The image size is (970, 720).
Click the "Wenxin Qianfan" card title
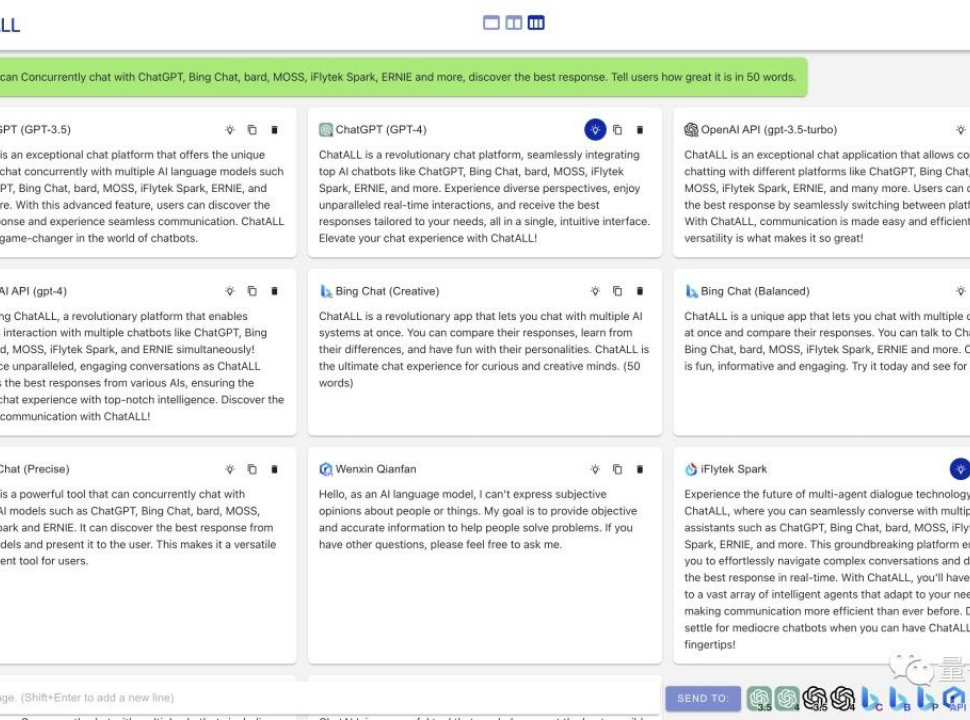[376, 469]
